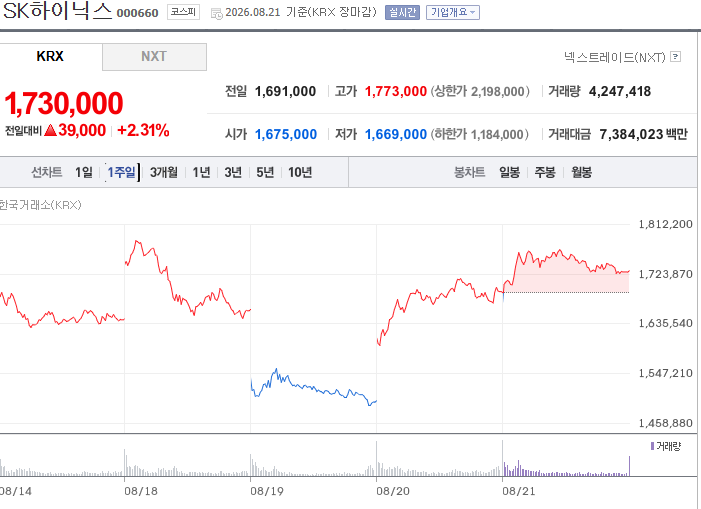Click the 08/19 date marker on the chart axis
The width and height of the screenshot is (701, 509).
pos(267,491)
